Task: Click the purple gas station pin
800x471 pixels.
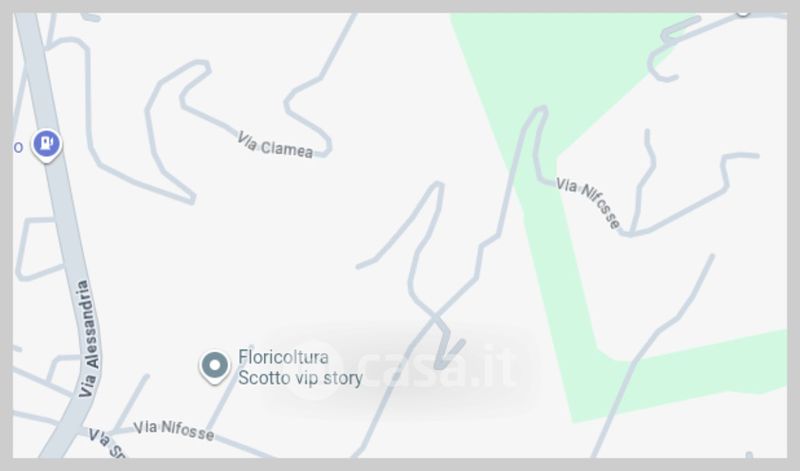Action: pos(46,145)
